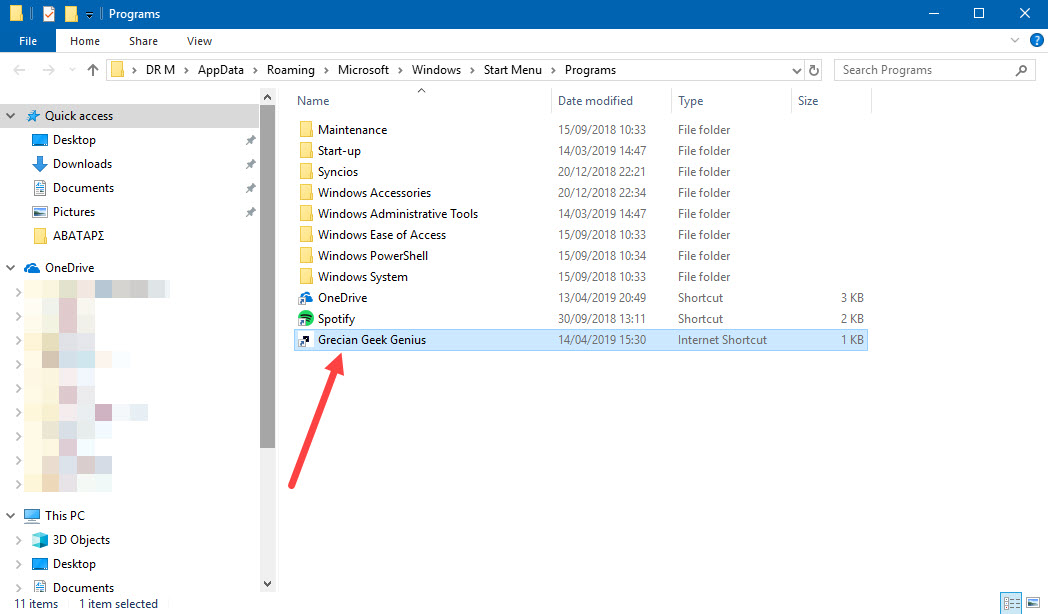
Task: Click the Help question-mark icon
Action: 1037,40
